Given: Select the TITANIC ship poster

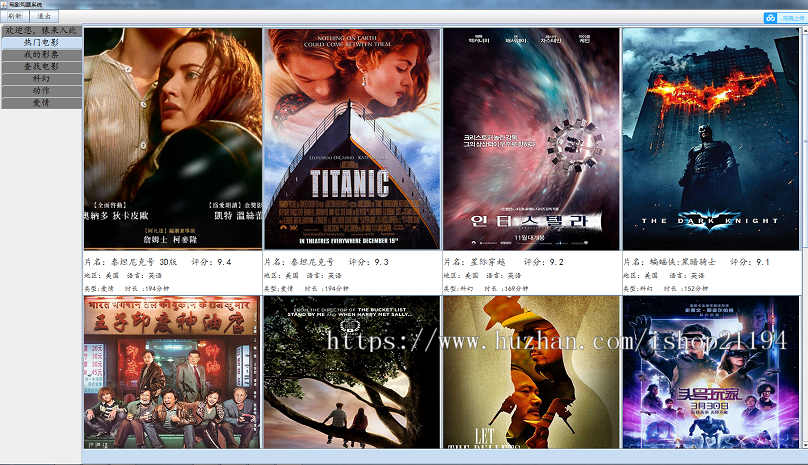Looking at the screenshot, I should click(352, 139).
